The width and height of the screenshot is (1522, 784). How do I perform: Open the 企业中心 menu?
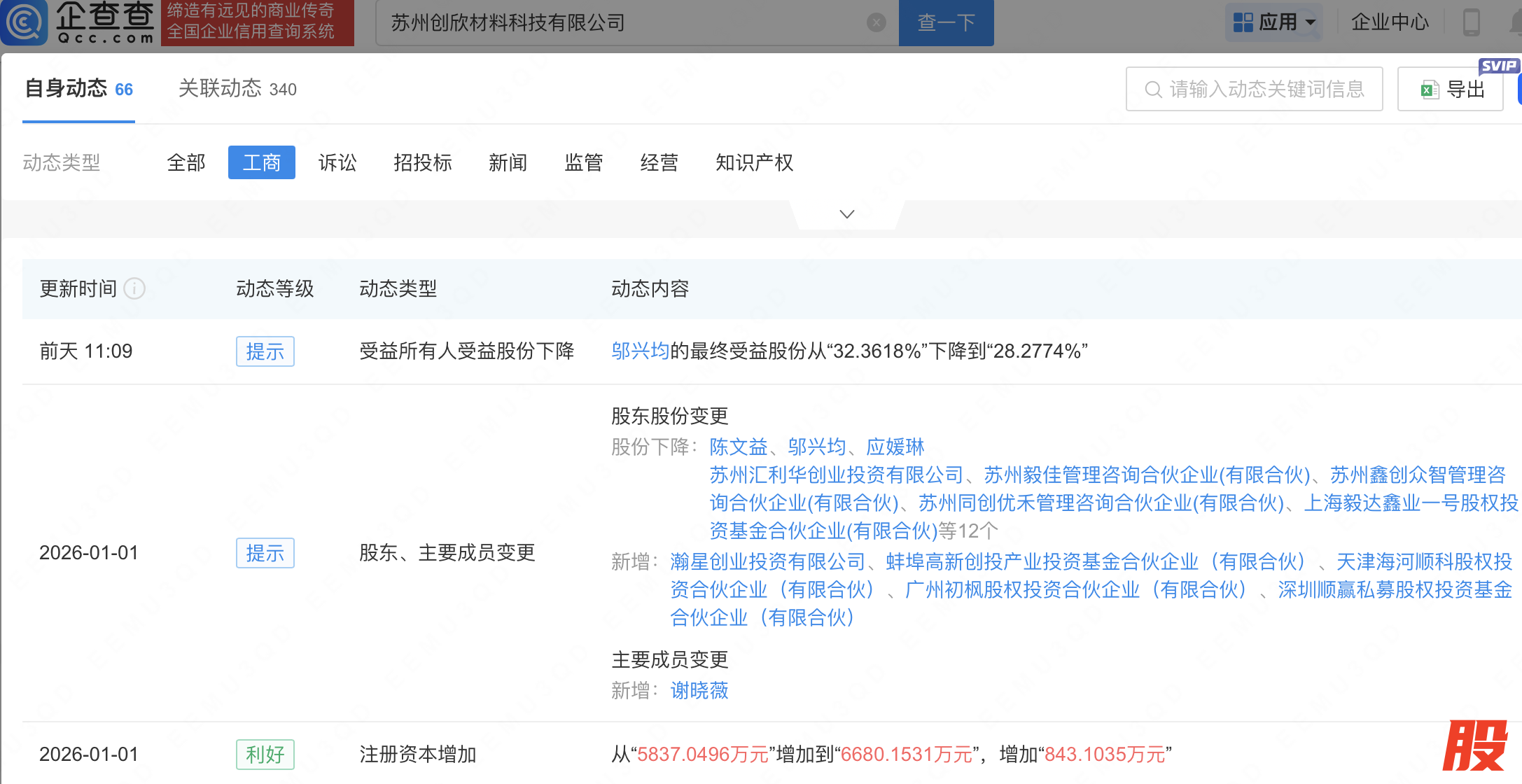click(x=1389, y=22)
